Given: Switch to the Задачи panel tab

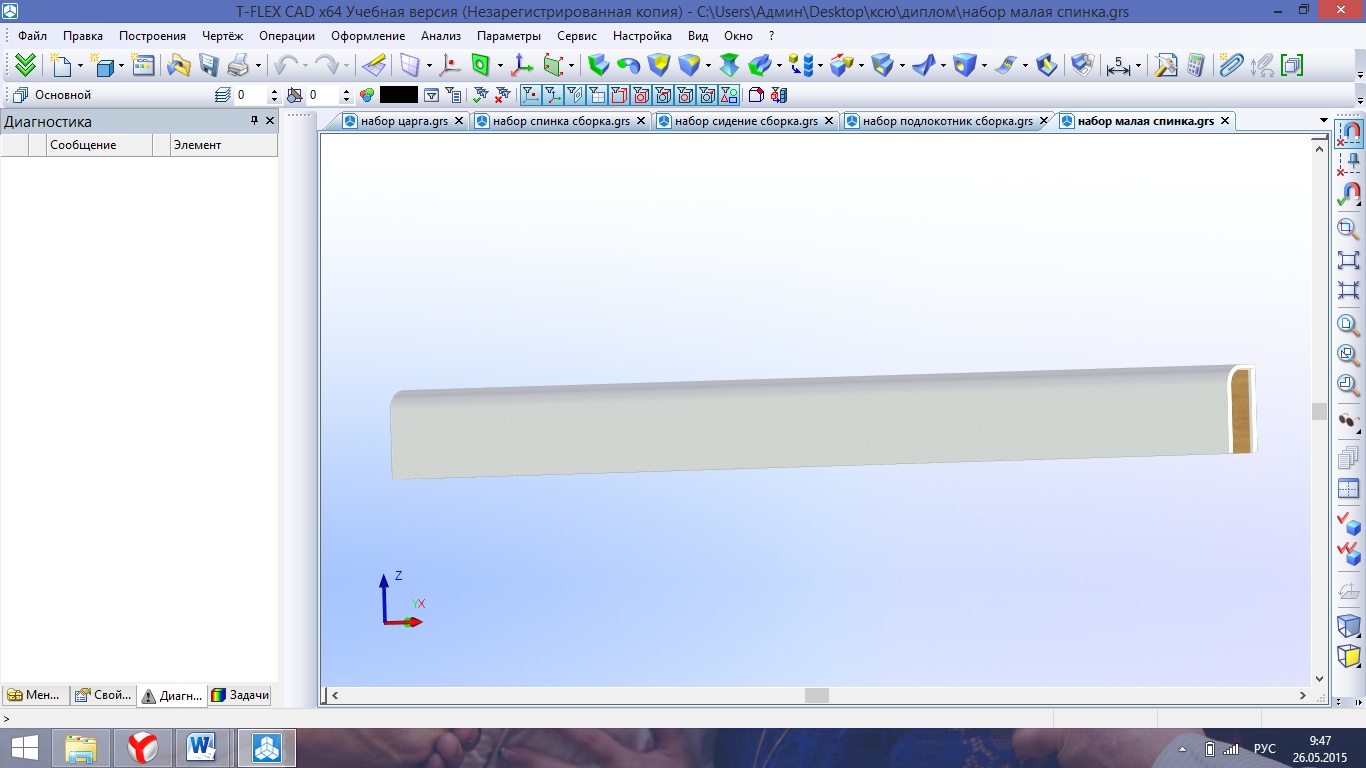Looking at the screenshot, I should coord(240,695).
